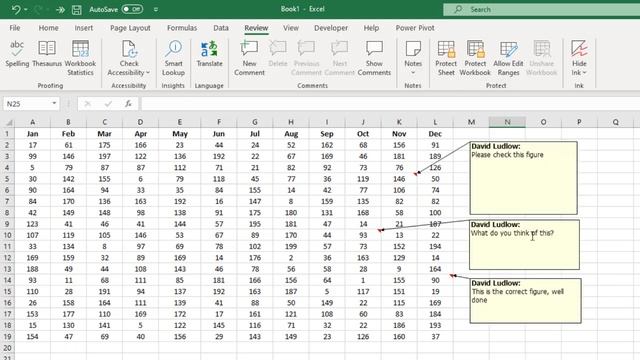This screenshot has width=640, height=360.
Task: Select column A header
Action: click(x=32, y=122)
